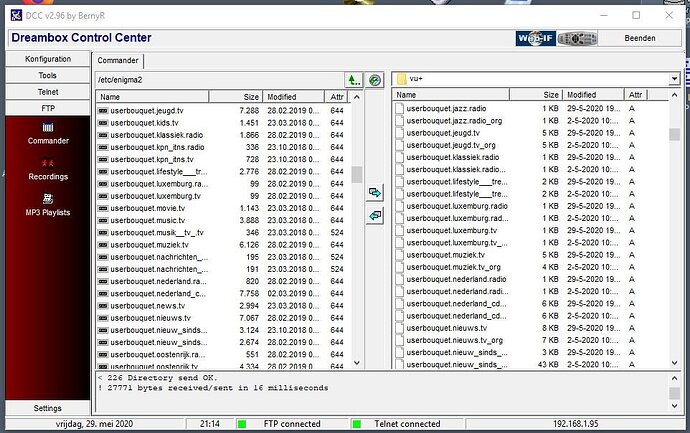Image resolution: width=690 pixels, height=433 pixels.
Task: Open the vu+ local folder dropdown
Action: coord(674,79)
